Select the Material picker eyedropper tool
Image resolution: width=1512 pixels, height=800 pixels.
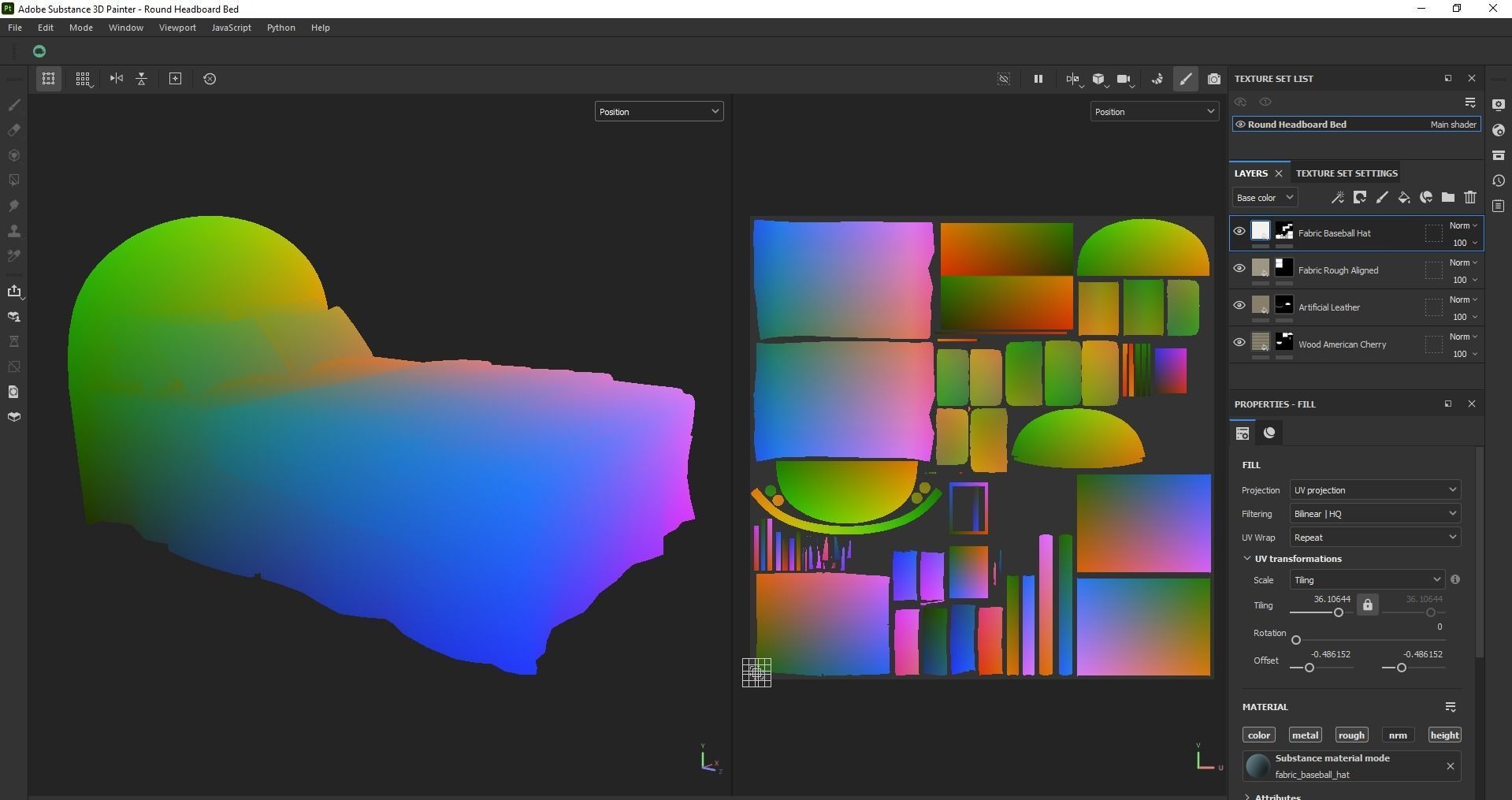point(14,256)
